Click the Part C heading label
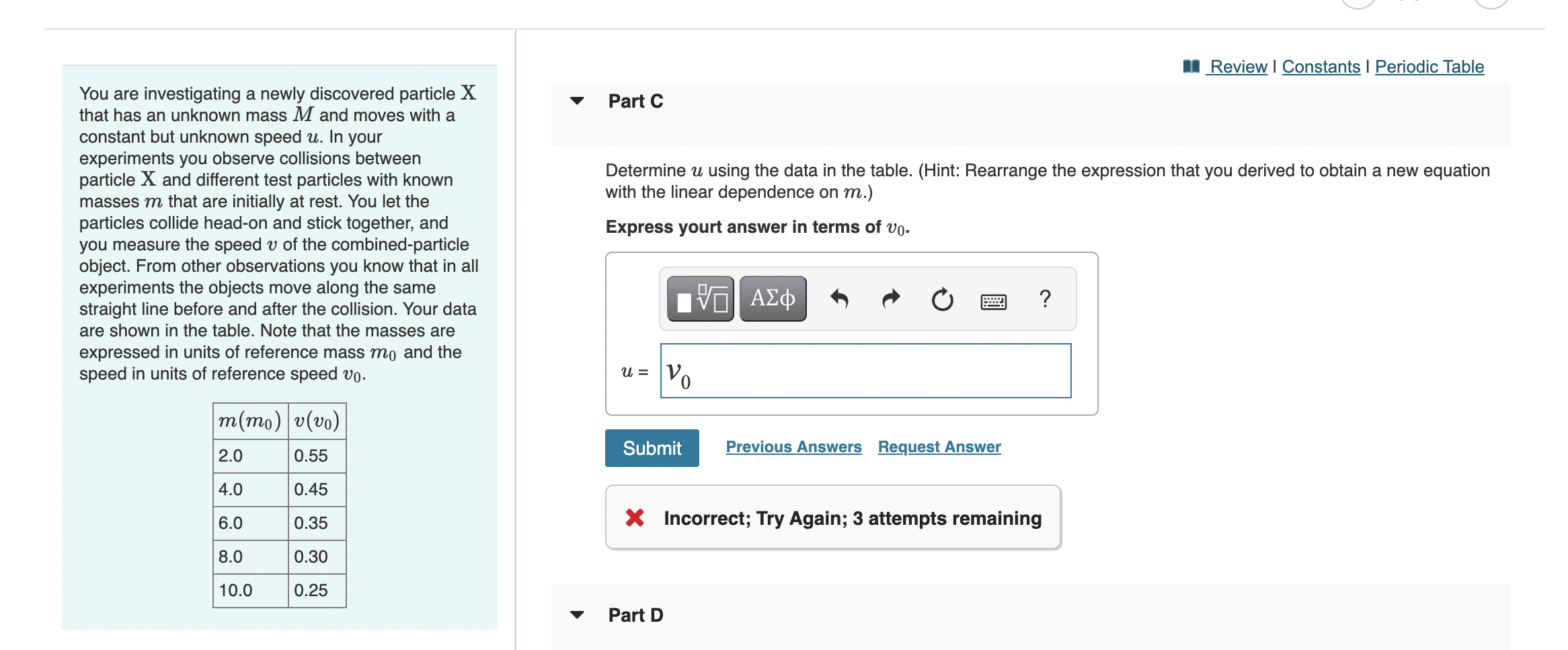Screen dimensions: 1568x650 635,101
